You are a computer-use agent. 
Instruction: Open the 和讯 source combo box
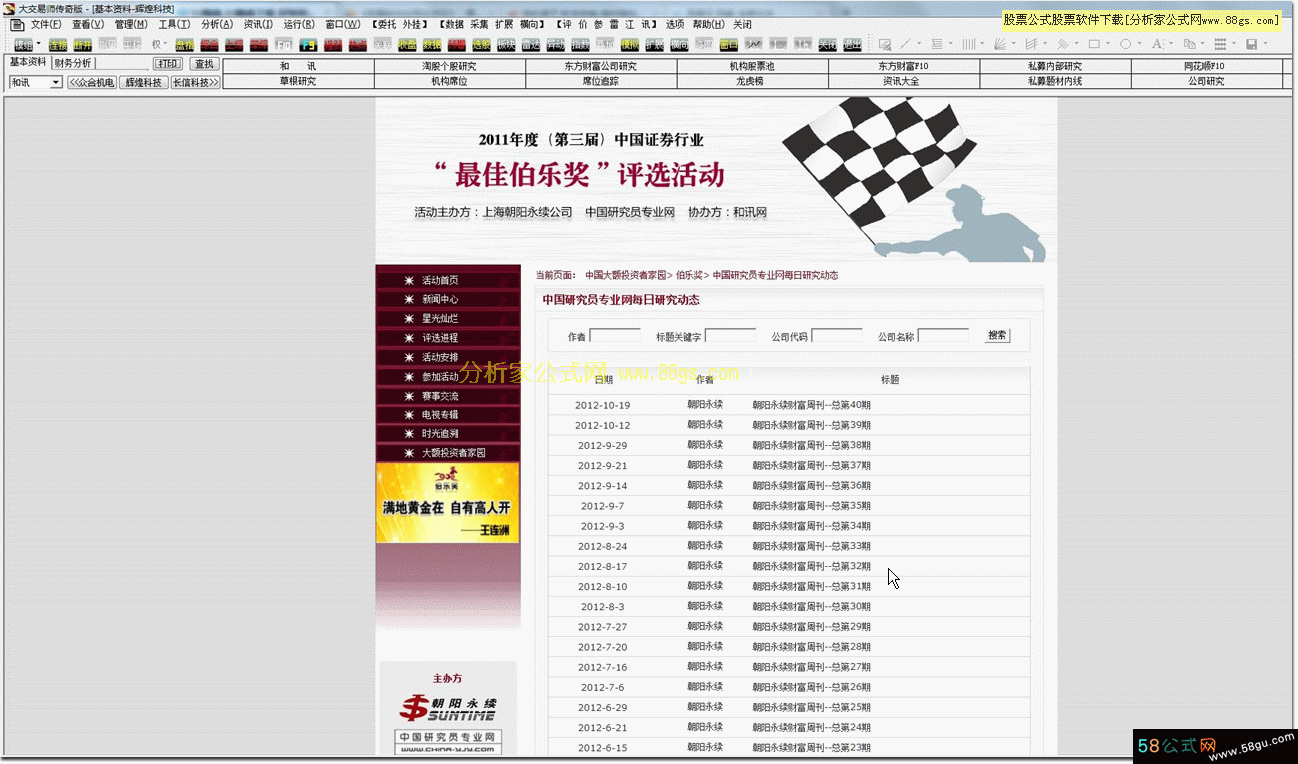pos(35,82)
